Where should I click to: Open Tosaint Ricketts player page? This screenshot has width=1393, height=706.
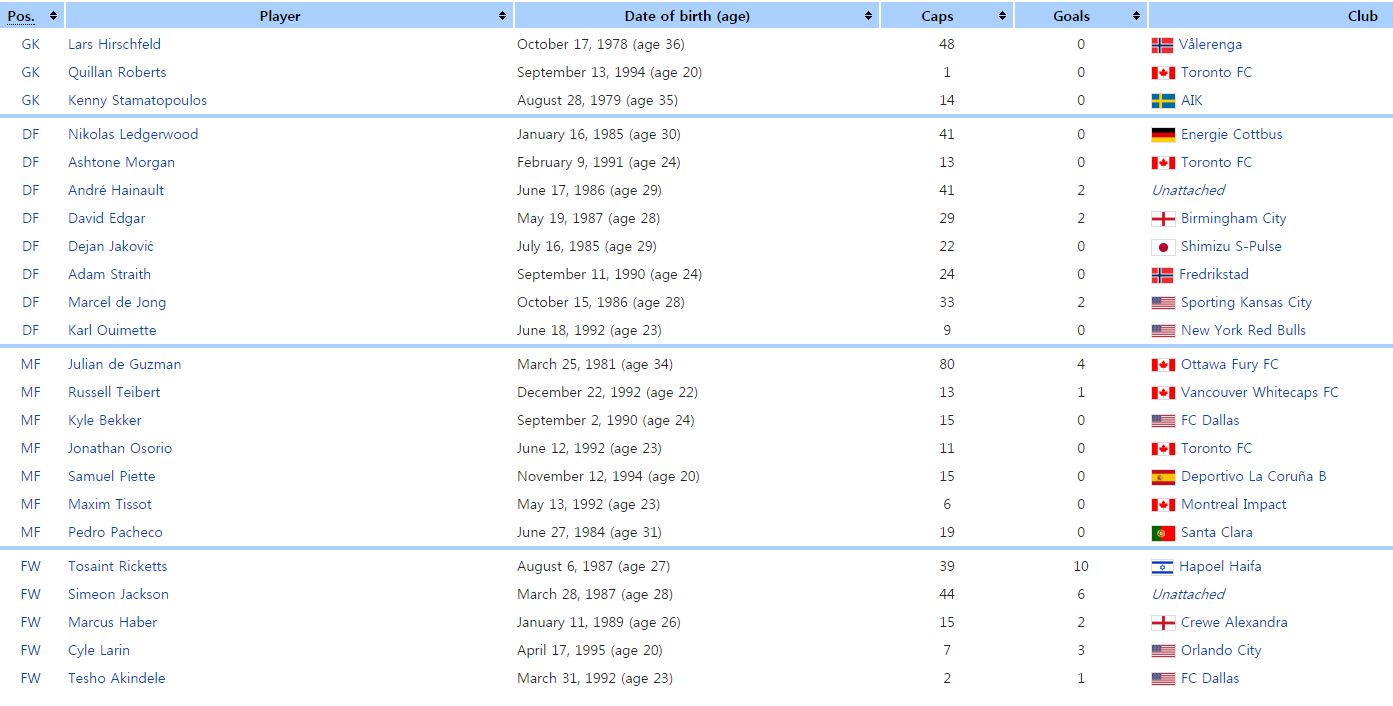point(117,567)
